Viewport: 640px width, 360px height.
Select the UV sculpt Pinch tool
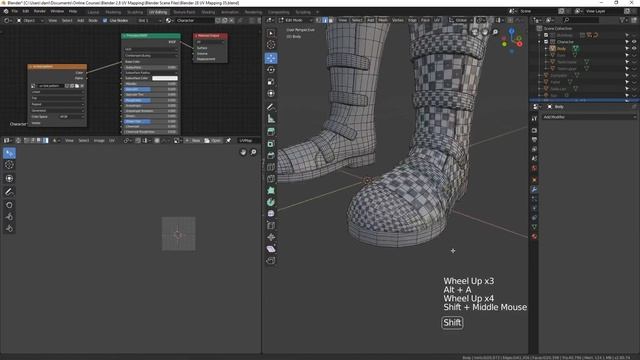click(x=9, y=229)
